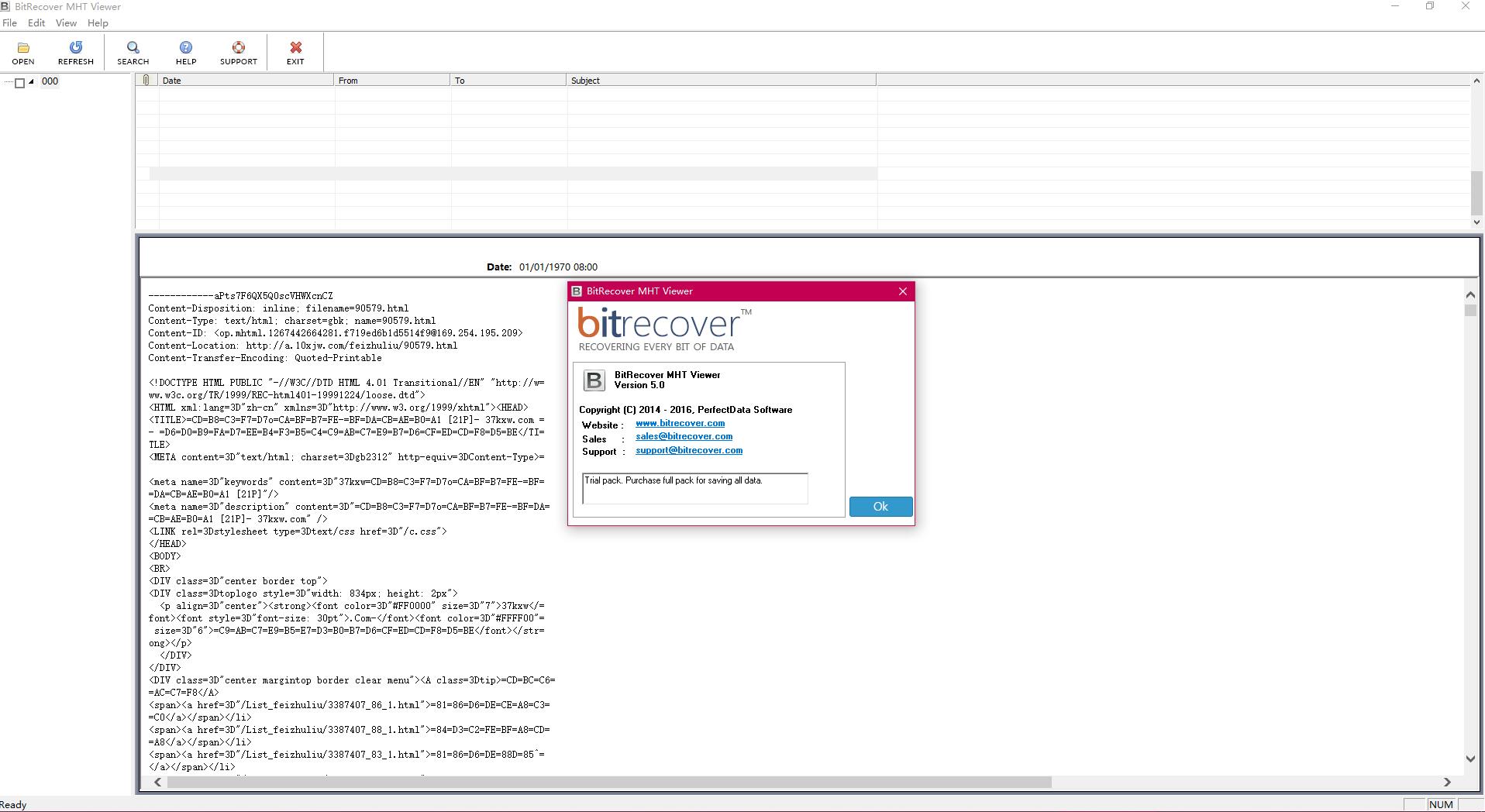Click the NUM indicator in status bar
1485x812 pixels.
point(1440,804)
